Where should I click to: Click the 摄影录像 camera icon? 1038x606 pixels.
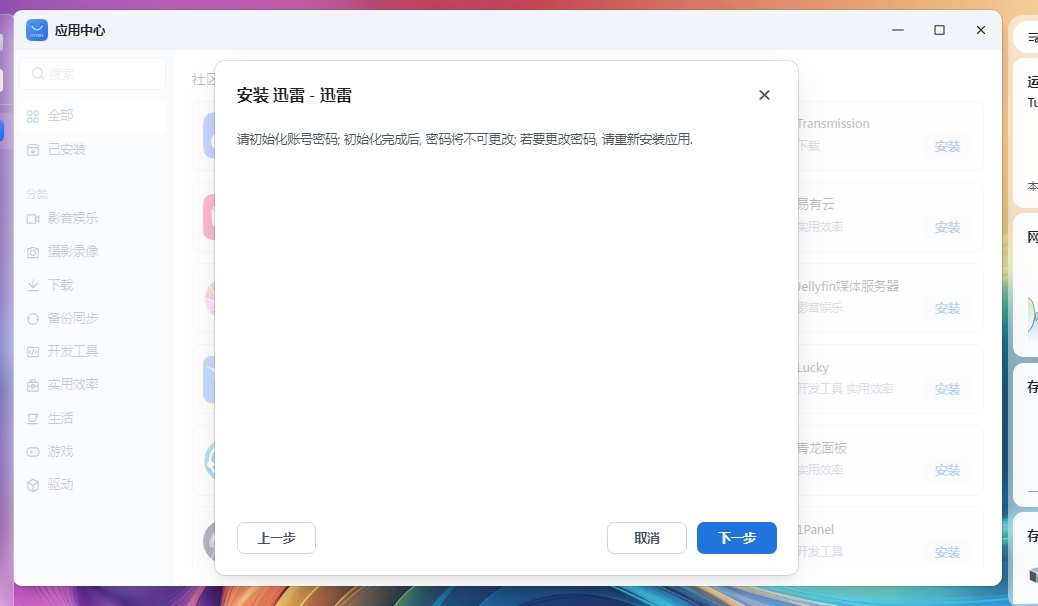(33, 252)
